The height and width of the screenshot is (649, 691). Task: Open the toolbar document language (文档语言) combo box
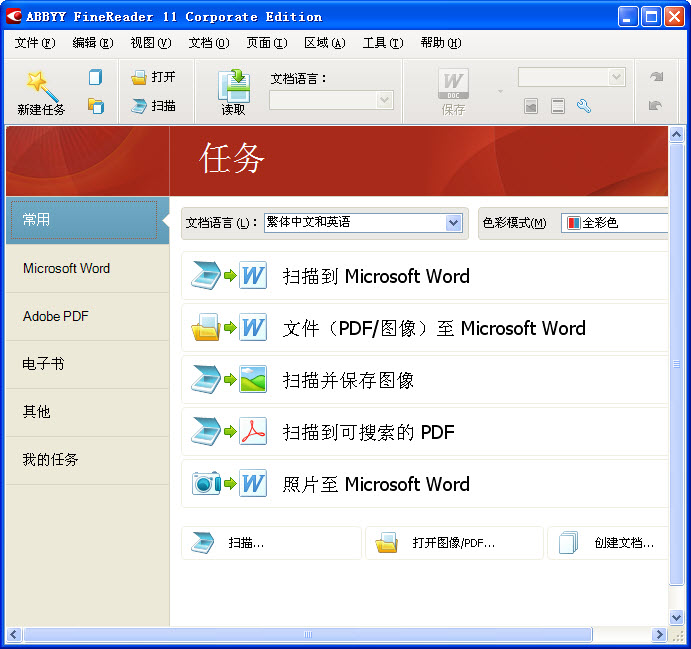(x=331, y=100)
